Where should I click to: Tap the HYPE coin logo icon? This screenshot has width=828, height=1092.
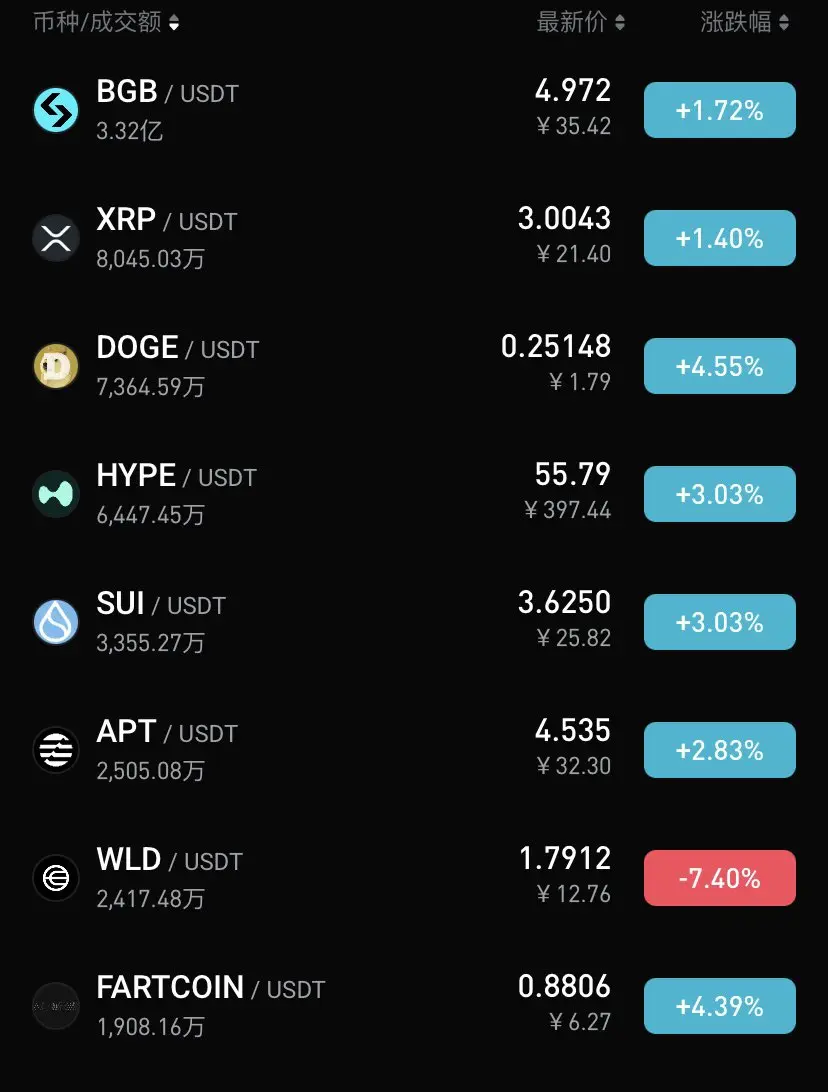click(x=56, y=494)
